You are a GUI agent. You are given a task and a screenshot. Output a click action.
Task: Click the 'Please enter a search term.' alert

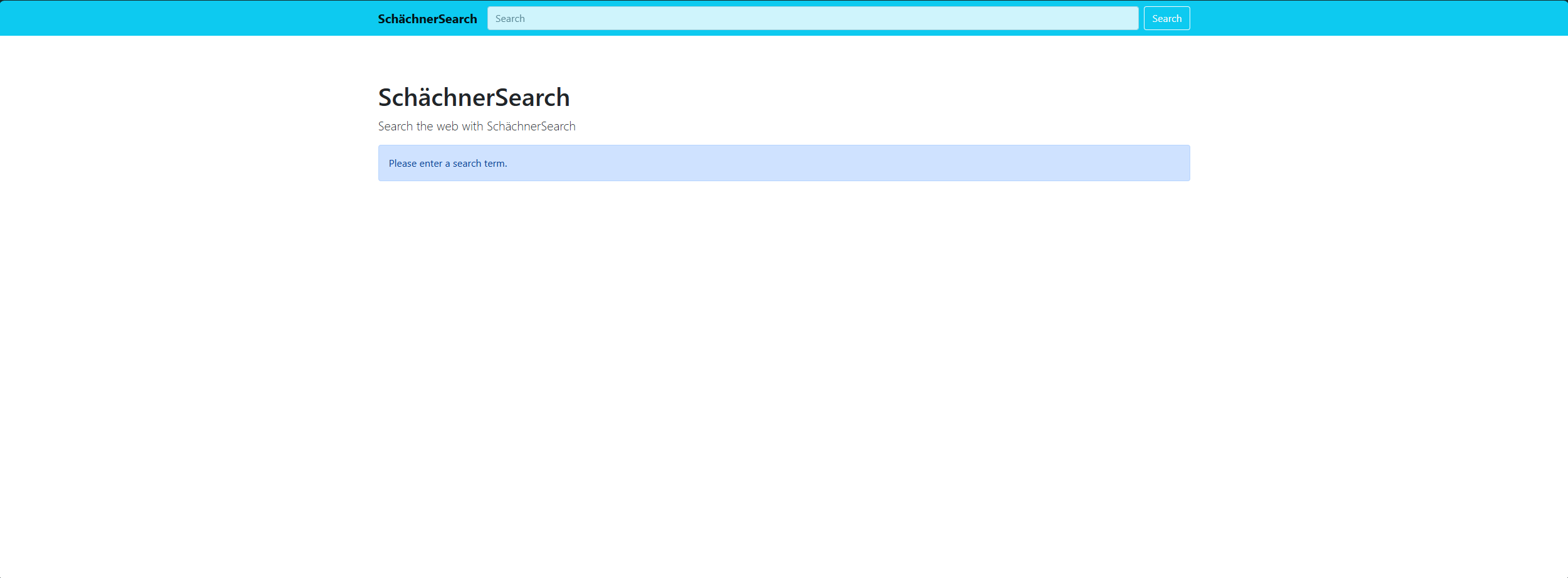(x=784, y=163)
